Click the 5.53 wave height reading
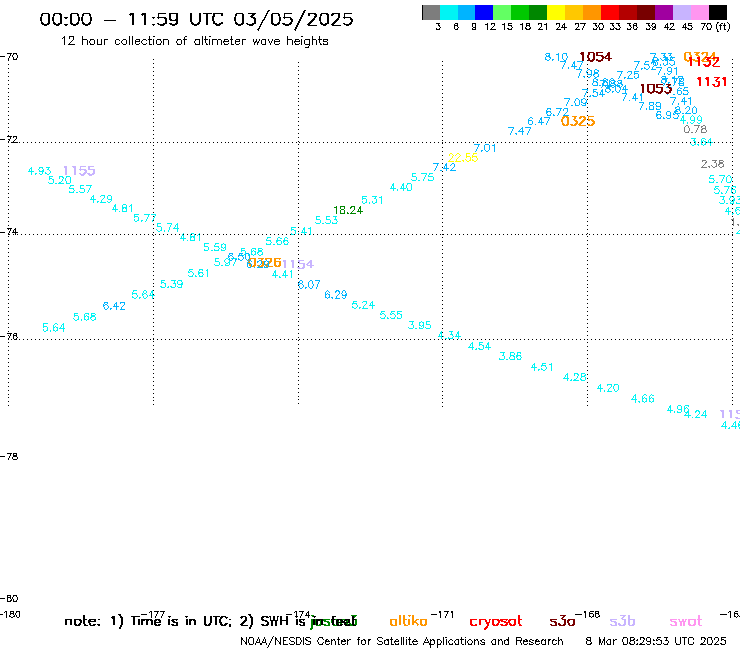 tap(327, 220)
